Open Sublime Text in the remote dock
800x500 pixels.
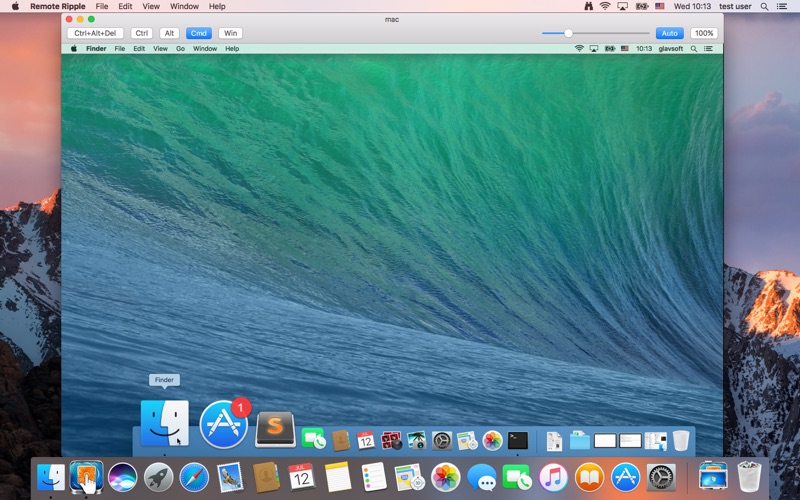[276, 430]
